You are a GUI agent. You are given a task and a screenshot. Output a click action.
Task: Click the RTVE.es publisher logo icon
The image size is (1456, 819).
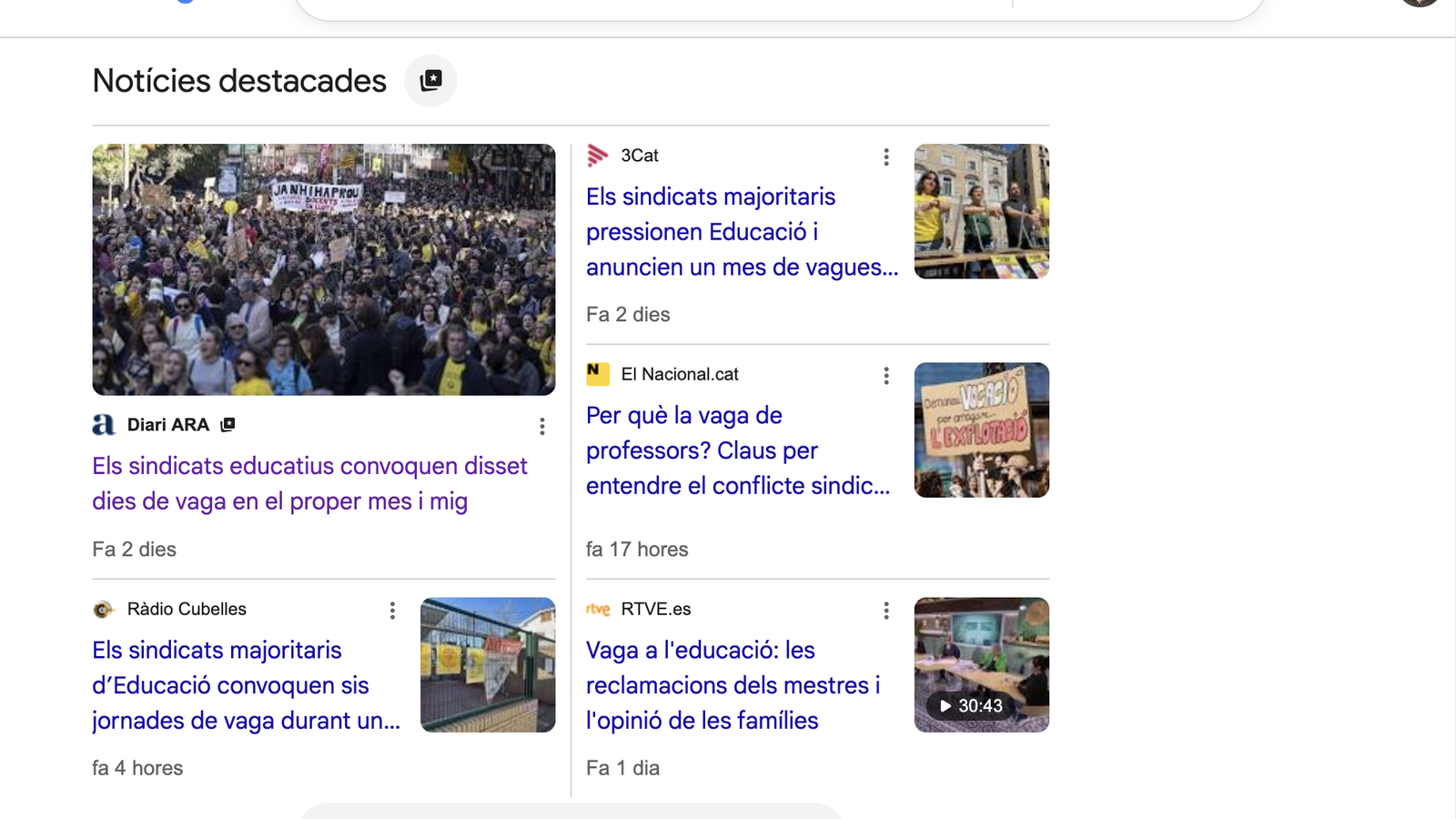(x=598, y=609)
